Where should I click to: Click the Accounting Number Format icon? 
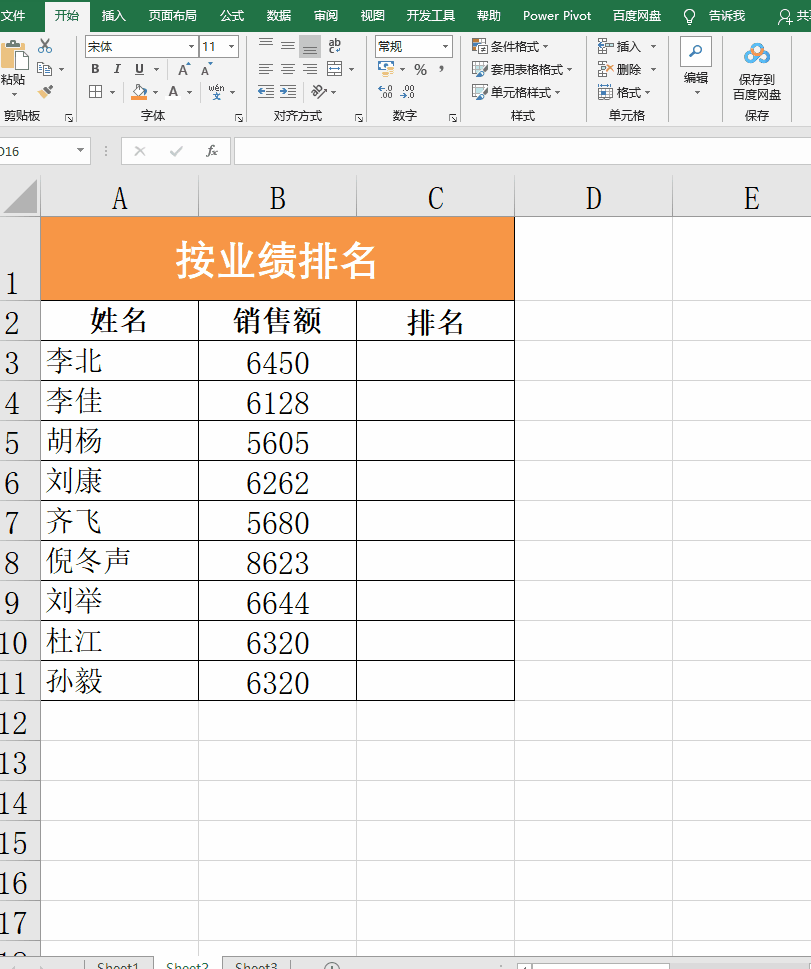(x=386, y=69)
